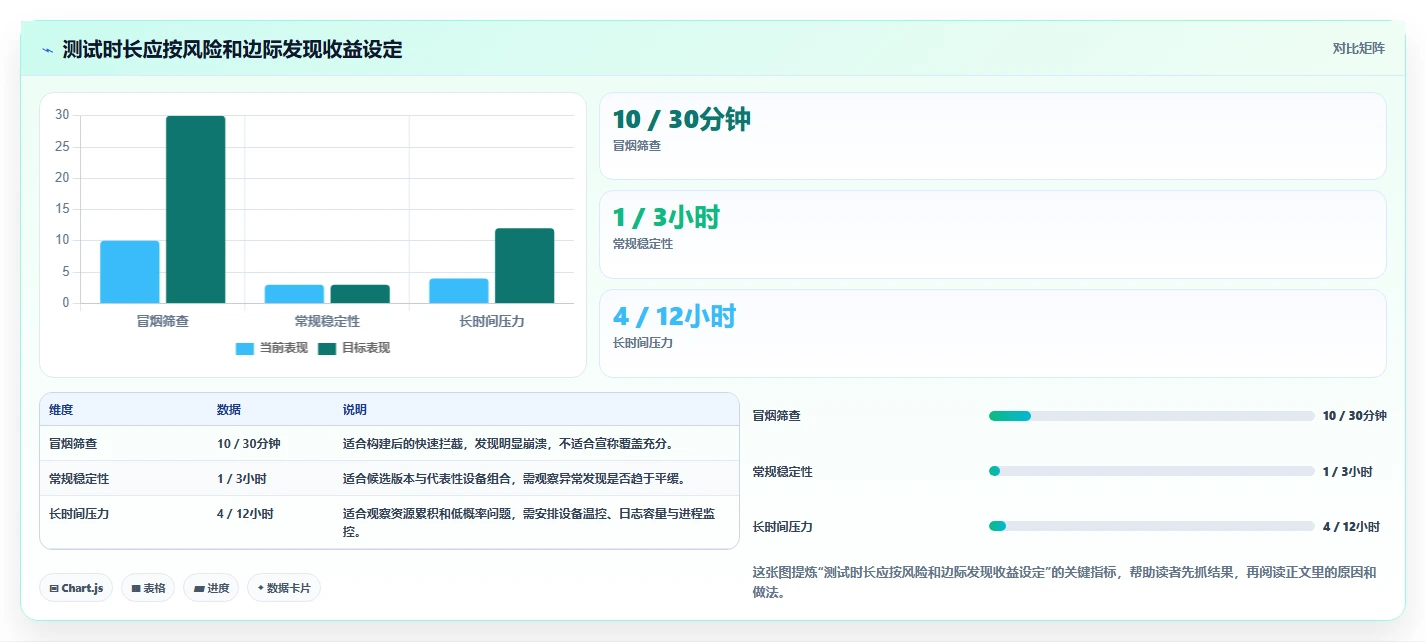Click the 数据卡片 tag chip

[x=284, y=588]
